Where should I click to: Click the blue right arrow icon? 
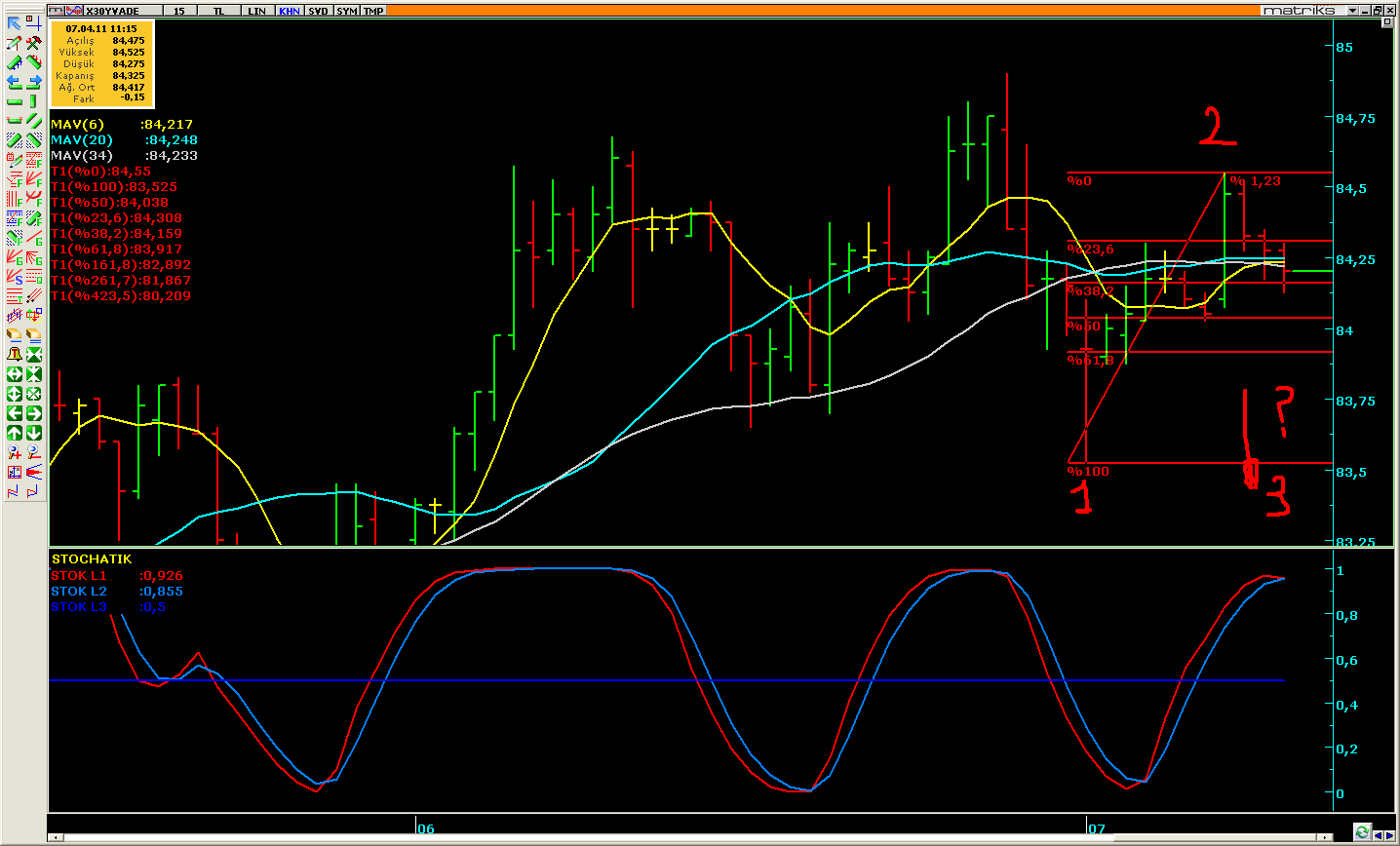(x=33, y=82)
